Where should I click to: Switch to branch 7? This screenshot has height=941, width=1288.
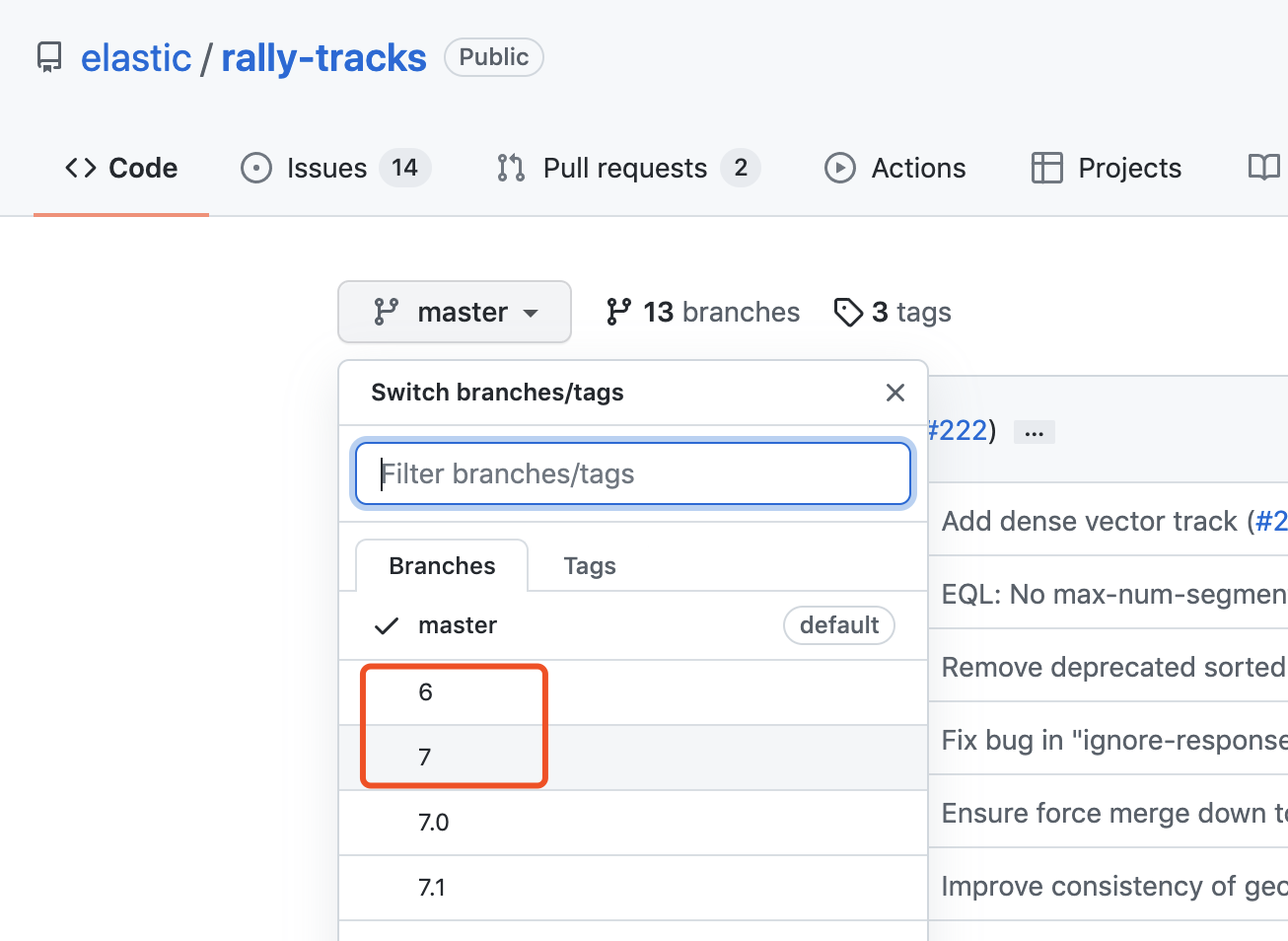(425, 758)
